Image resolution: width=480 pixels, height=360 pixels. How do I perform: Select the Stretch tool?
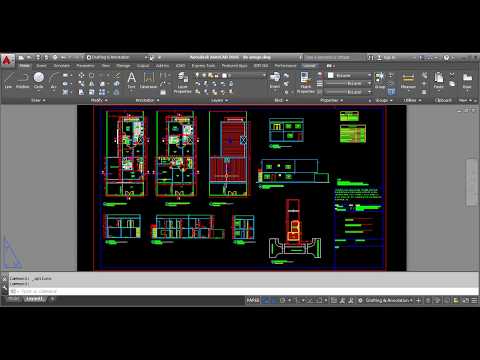(x=81, y=92)
